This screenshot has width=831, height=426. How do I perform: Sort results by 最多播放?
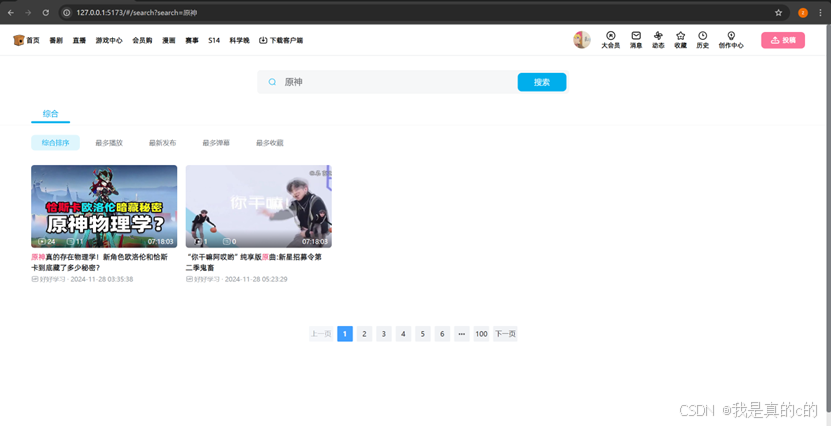coord(109,143)
